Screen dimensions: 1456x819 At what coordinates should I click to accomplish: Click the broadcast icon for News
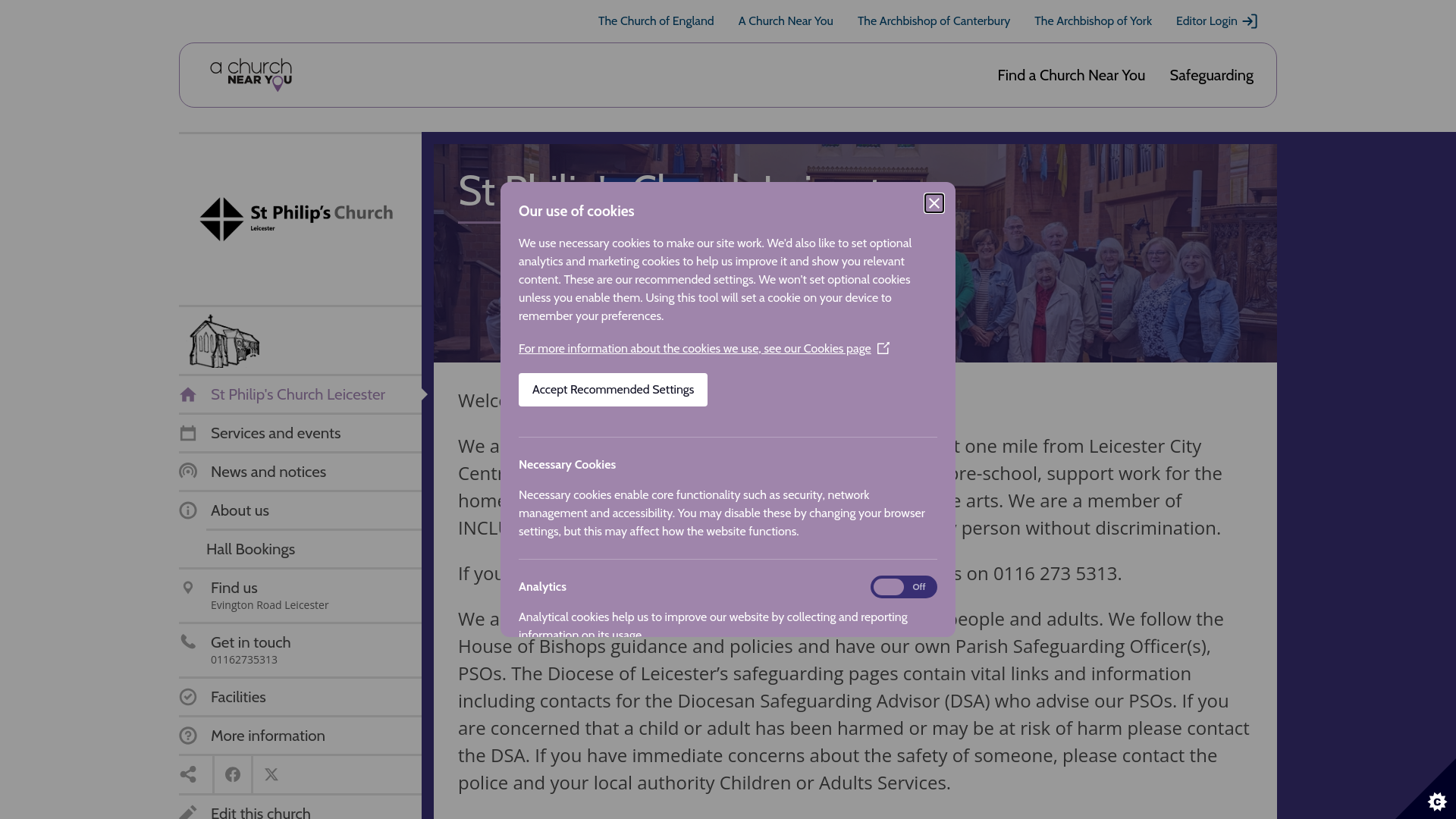(x=188, y=472)
